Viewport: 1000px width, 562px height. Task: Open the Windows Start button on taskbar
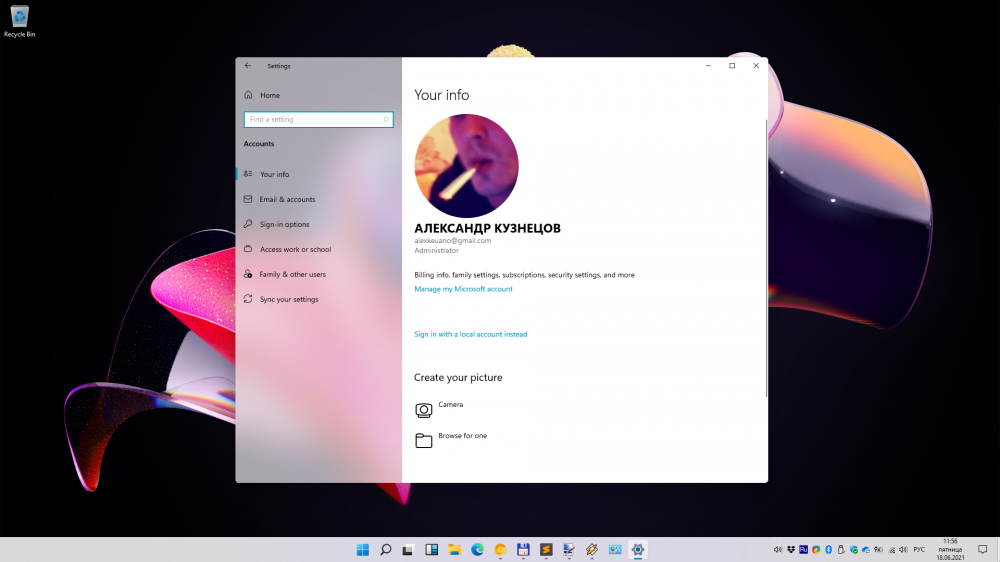(x=362, y=549)
